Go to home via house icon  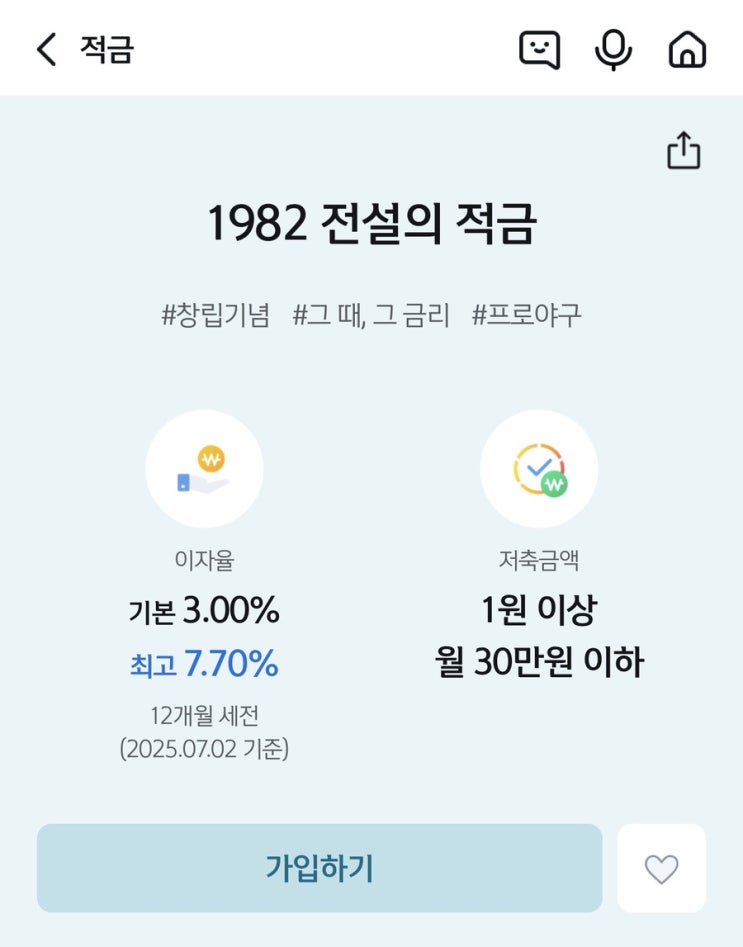(x=687, y=49)
